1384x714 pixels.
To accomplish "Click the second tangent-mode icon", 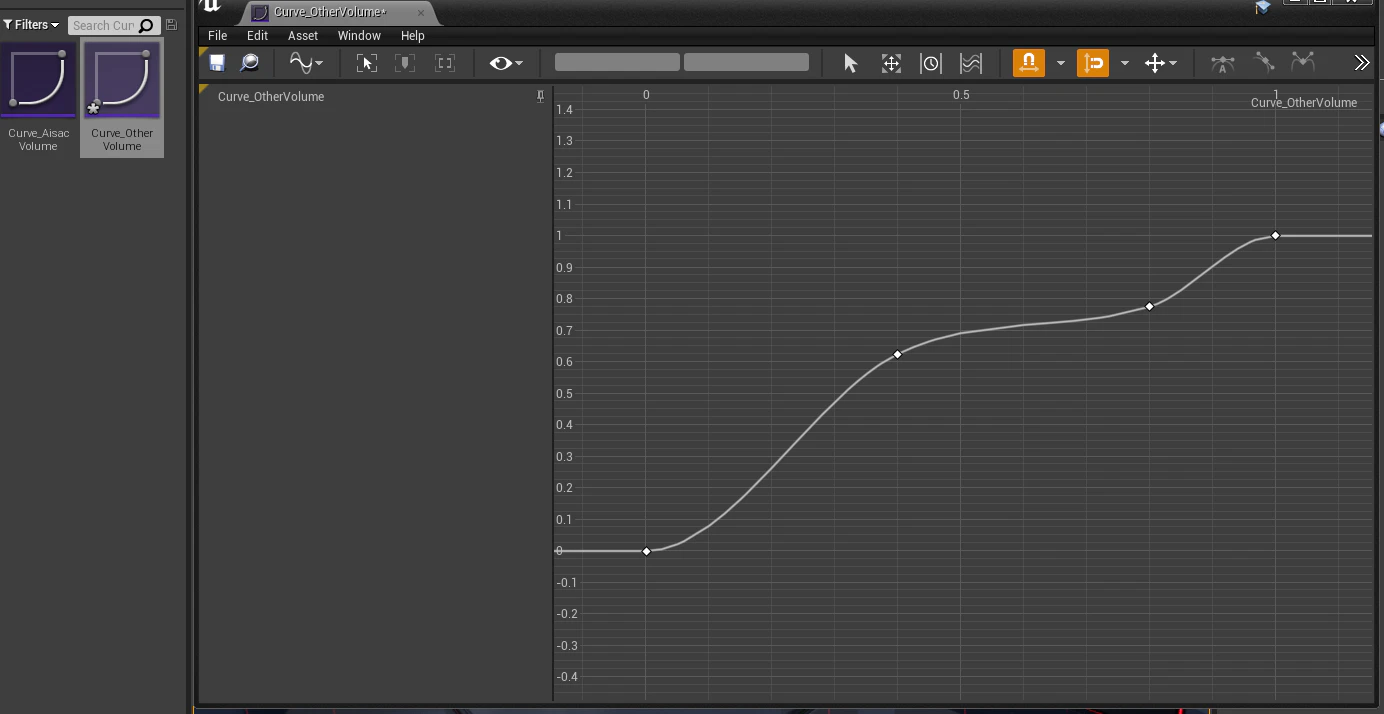I will coord(1264,63).
